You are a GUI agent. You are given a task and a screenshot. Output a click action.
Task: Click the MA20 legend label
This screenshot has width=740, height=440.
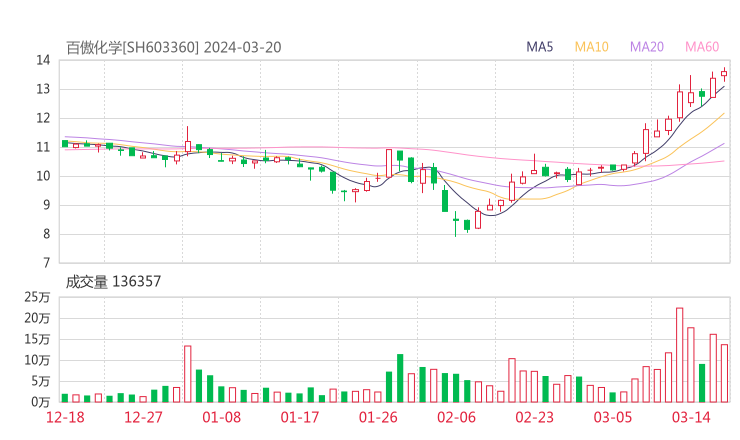pos(647,47)
